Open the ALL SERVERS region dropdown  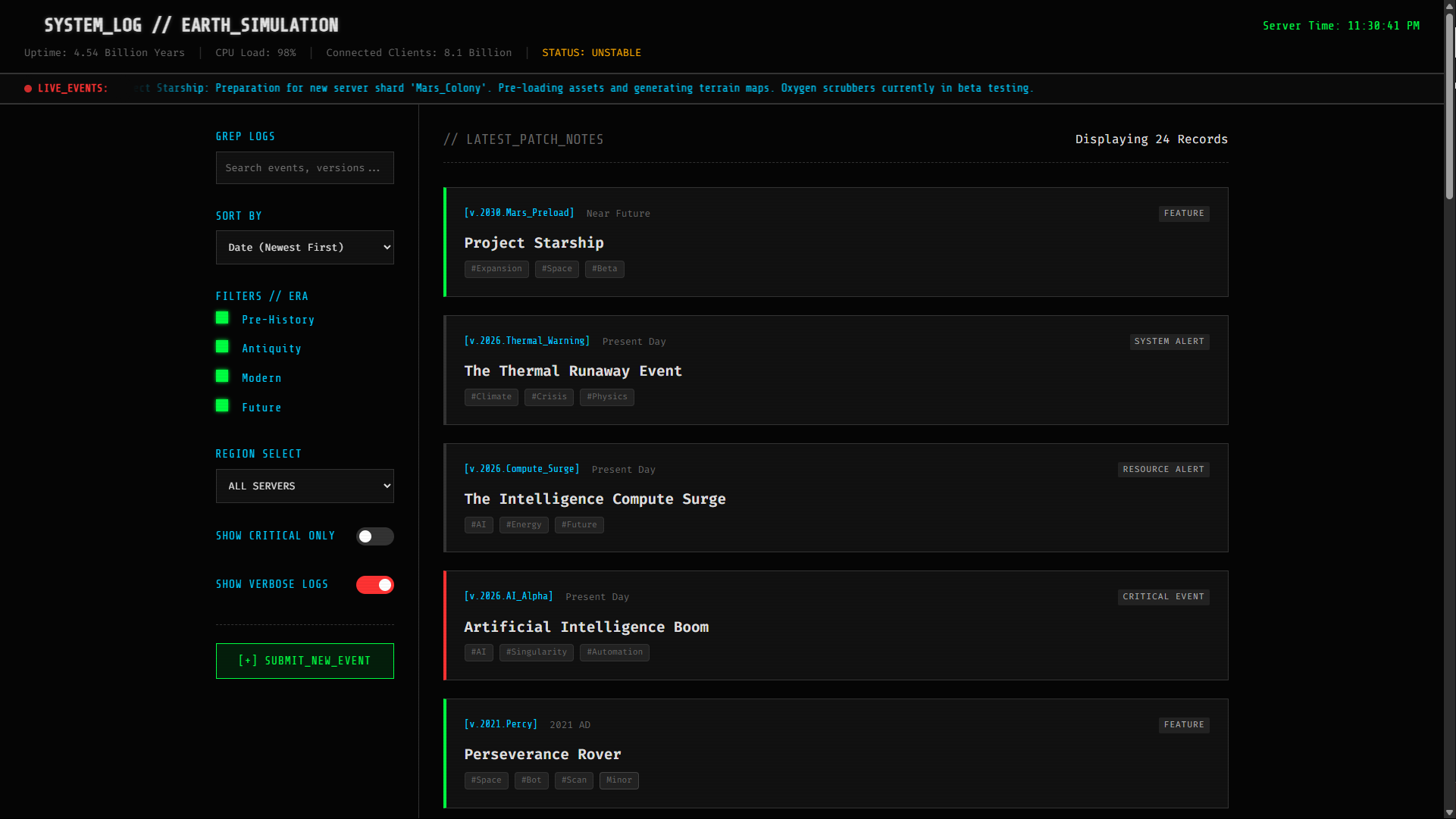pyautogui.click(x=305, y=486)
